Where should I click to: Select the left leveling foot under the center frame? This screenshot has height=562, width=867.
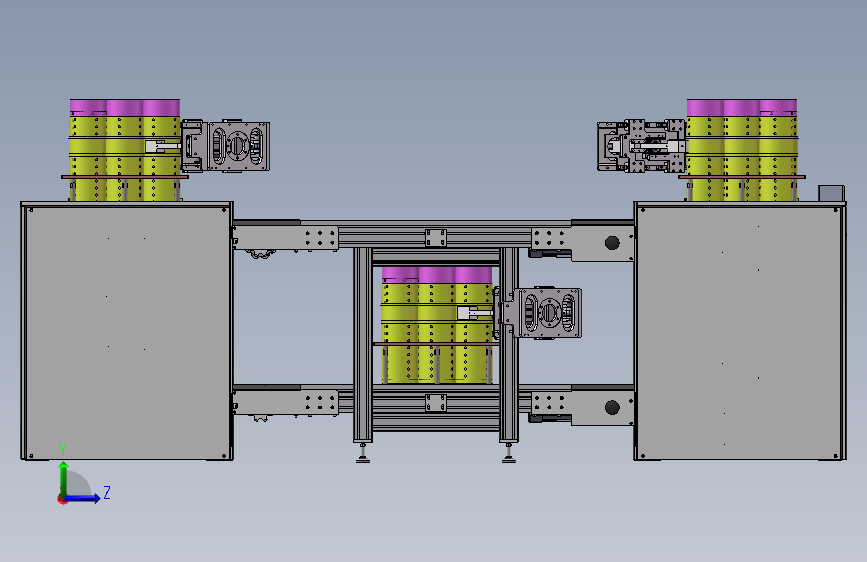click(x=363, y=454)
